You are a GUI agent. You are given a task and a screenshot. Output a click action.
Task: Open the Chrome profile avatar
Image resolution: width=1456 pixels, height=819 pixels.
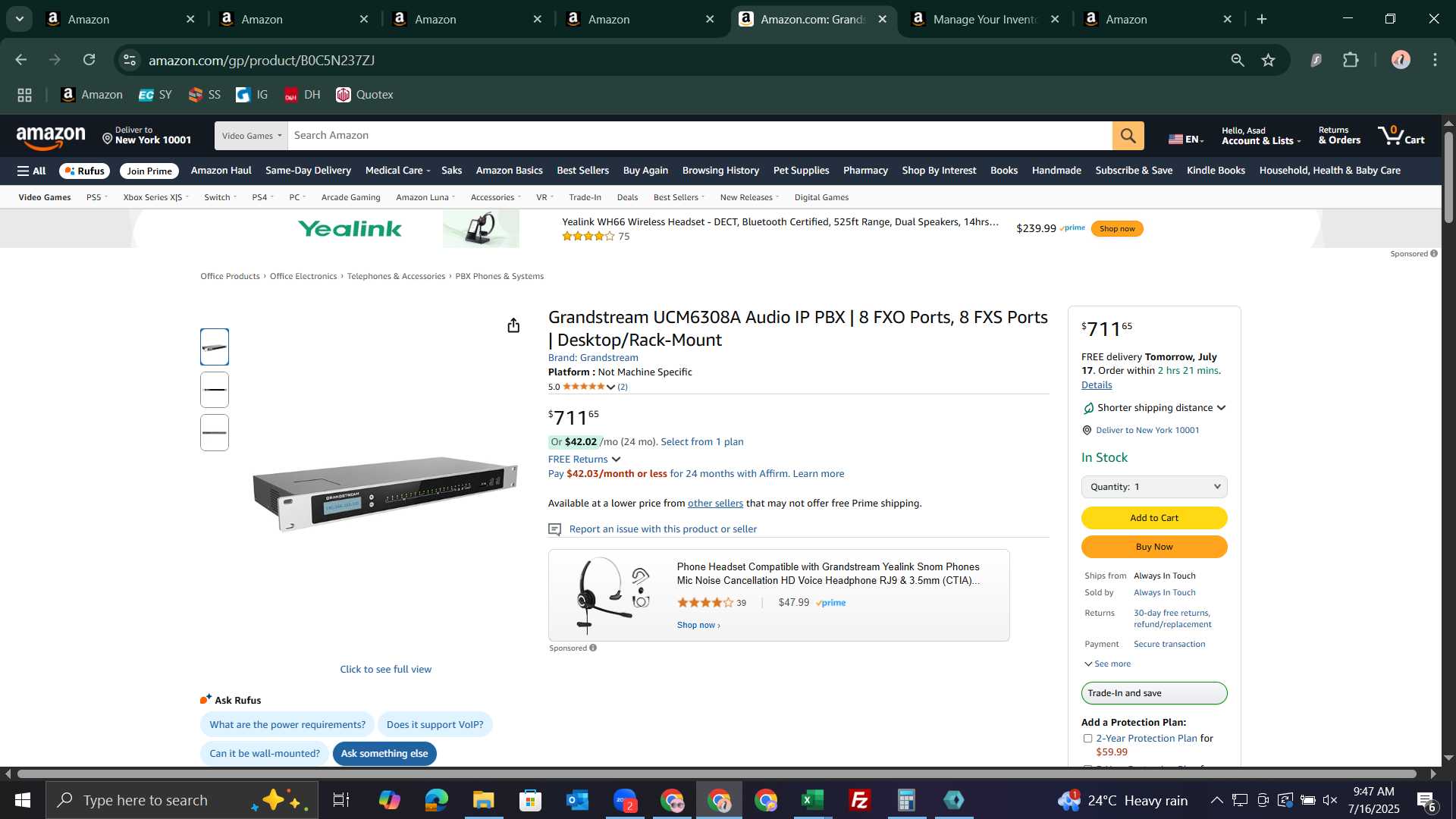(1401, 60)
